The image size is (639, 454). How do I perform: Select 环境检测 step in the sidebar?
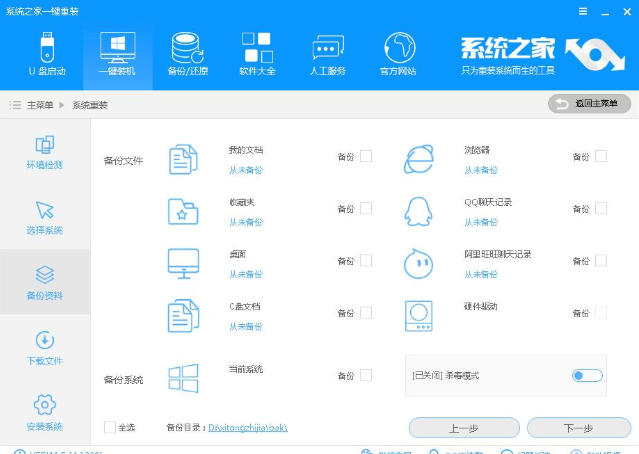coord(44,153)
